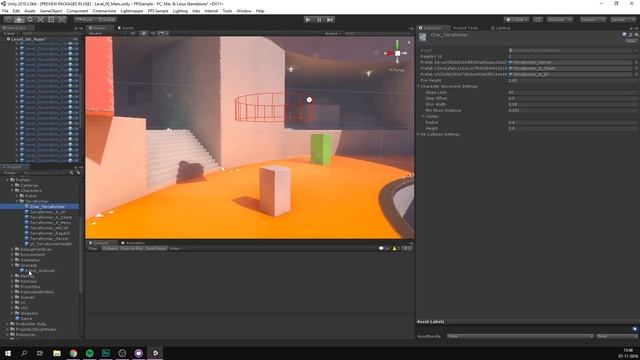Toggle scene audio in Scene view
The height and width of the screenshot is (360, 640).
click(153, 33)
